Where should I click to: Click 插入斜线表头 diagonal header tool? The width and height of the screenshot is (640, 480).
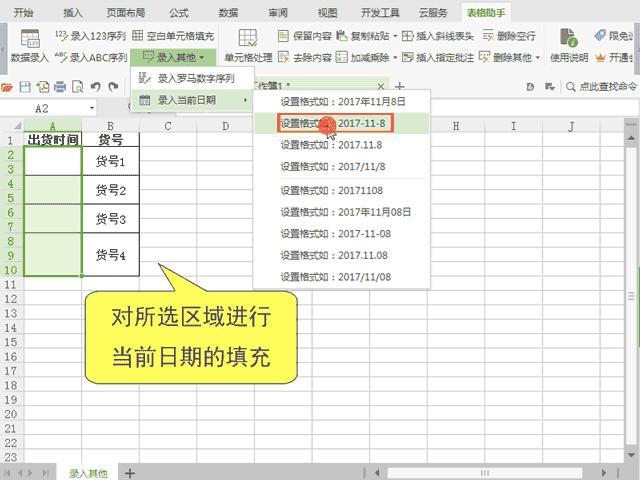tap(438, 36)
